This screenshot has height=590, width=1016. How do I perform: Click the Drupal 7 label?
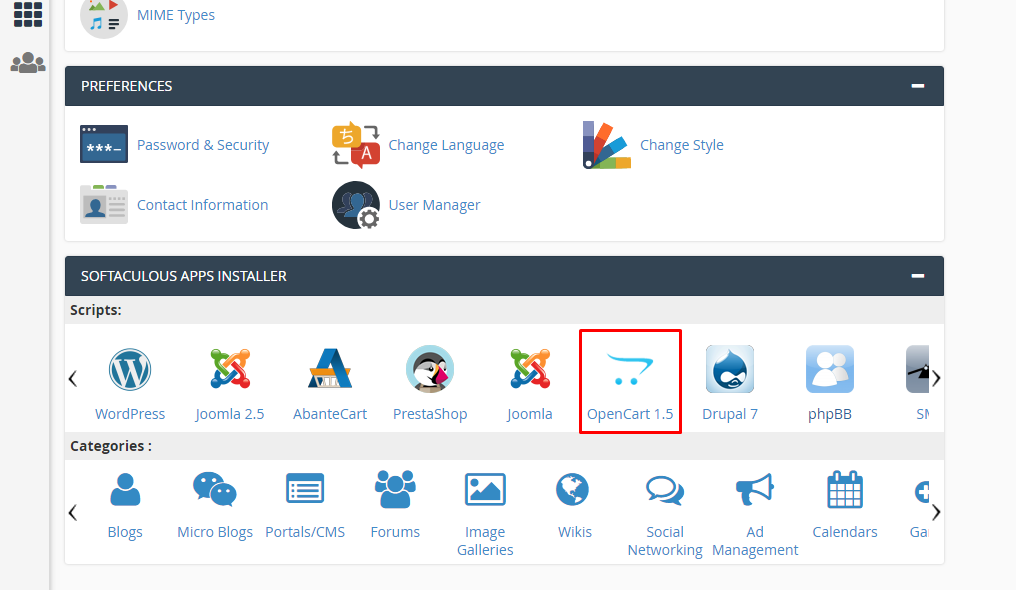pyautogui.click(x=730, y=414)
